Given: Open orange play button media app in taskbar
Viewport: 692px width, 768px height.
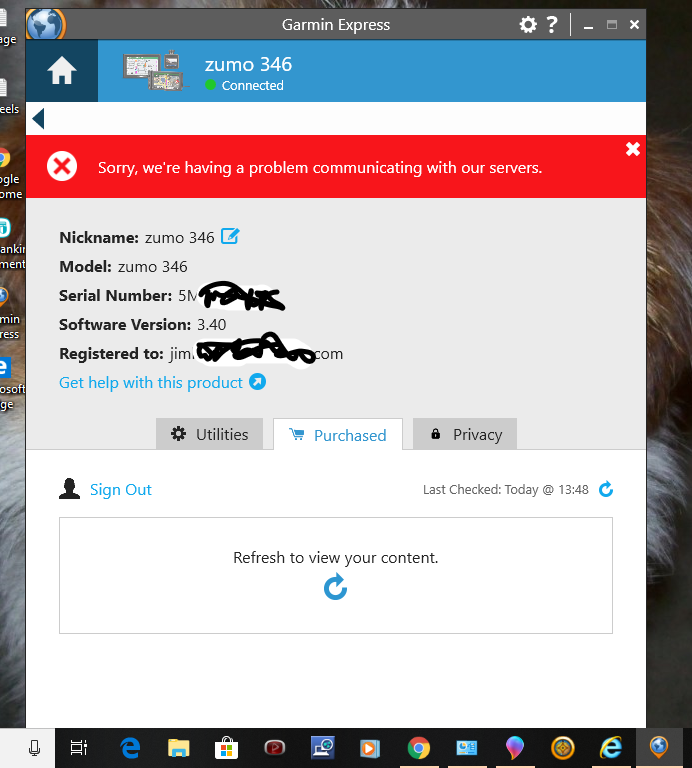Looking at the screenshot, I should pos(370,748).
